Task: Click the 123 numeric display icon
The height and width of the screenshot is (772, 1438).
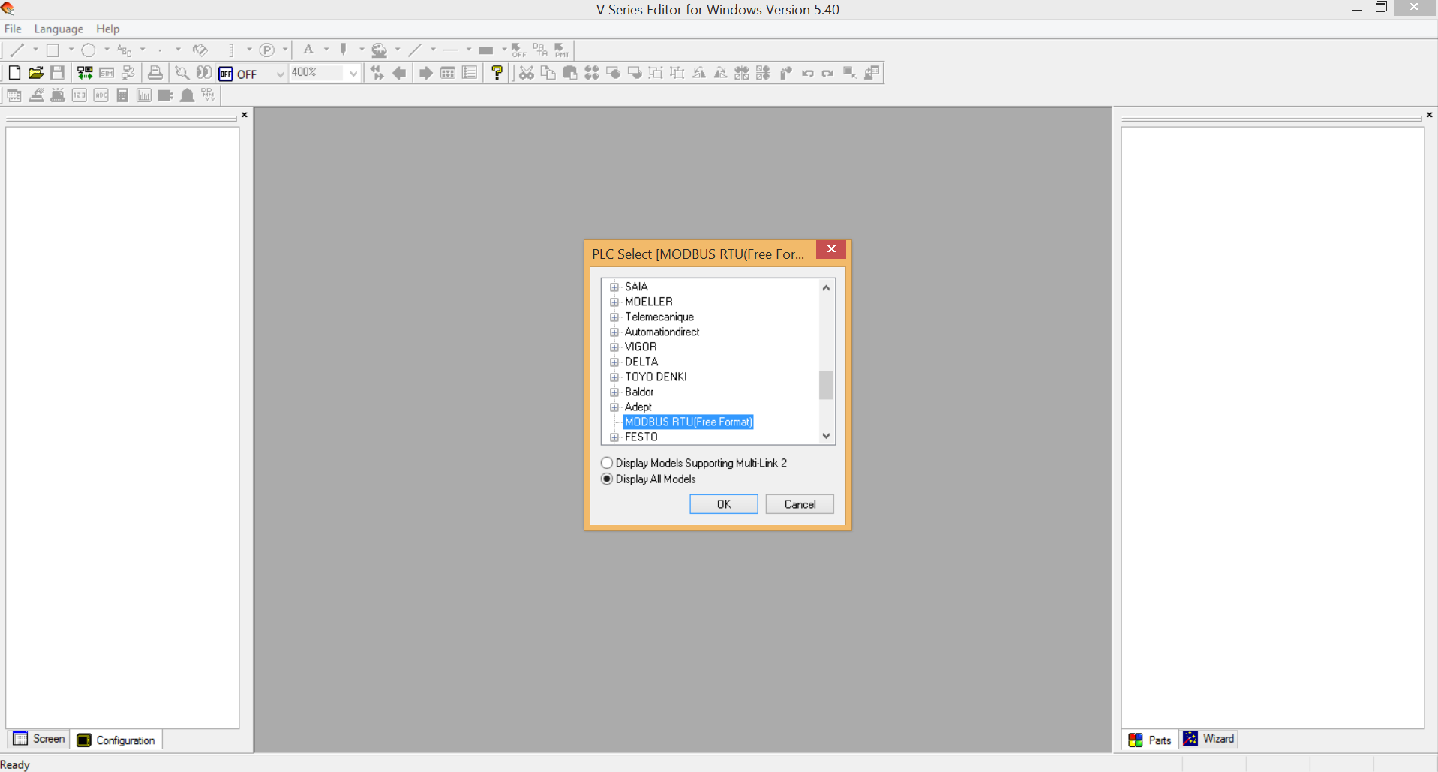Action: (79, 95)
